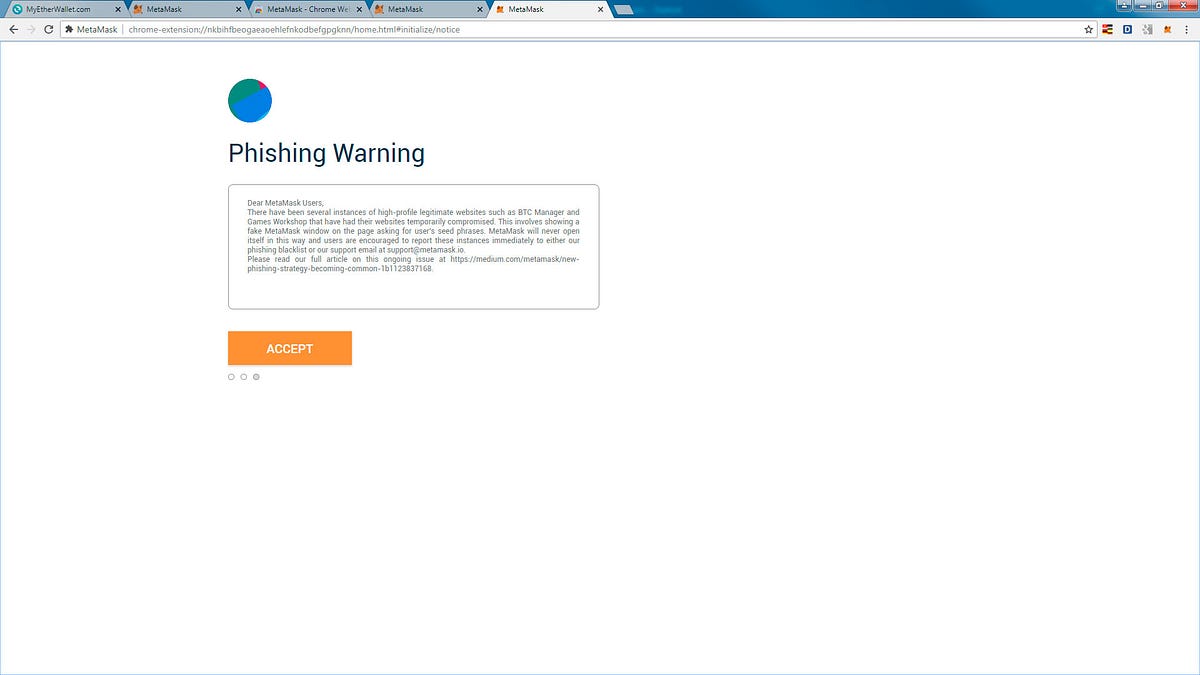Click the gray extension icon beside the blue D

[x=1147, y=30]
